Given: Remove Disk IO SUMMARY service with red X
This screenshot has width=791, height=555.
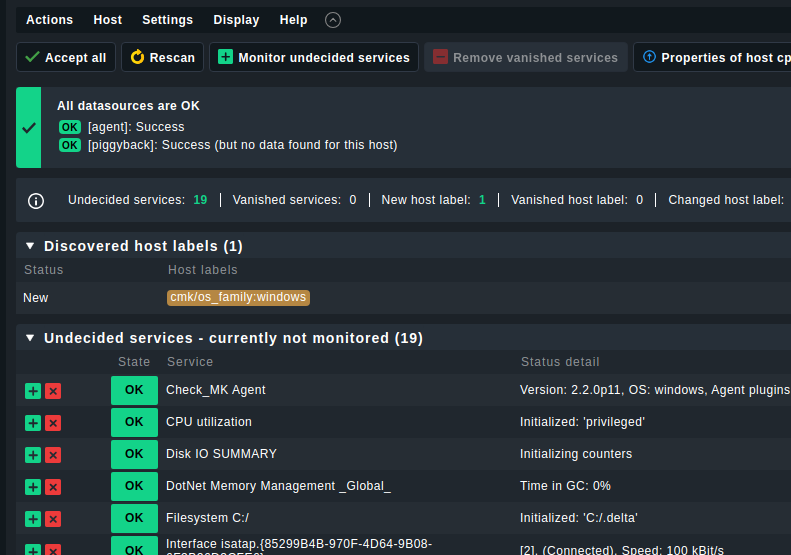Looking at the screenshot, I should 53,455.
